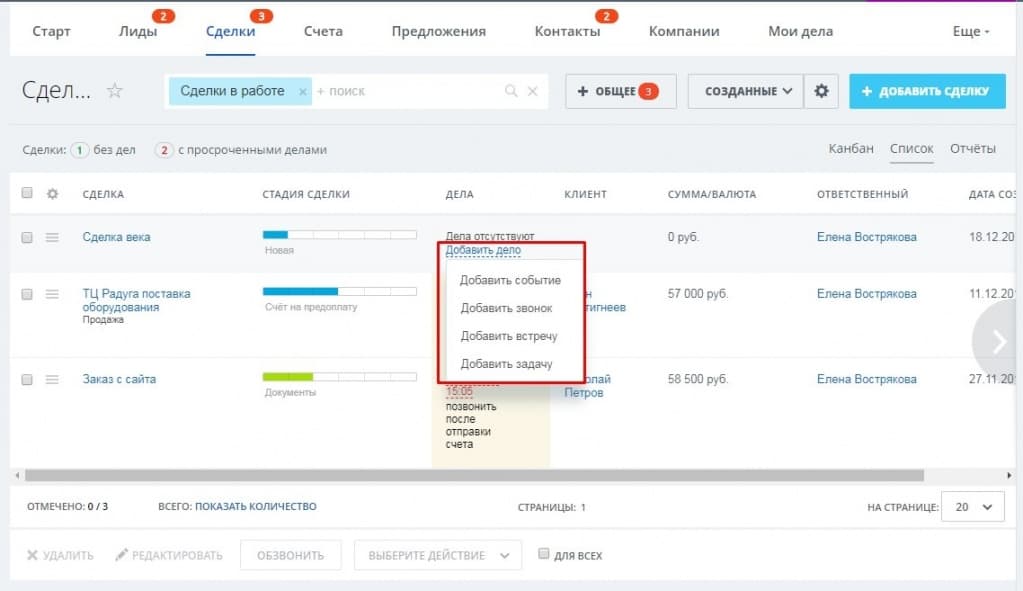Image resolution: width=1023 pixels, height=591 pixels.
Task: Select 'Добавить звонок' from the menu
Action: click(506, 308)
